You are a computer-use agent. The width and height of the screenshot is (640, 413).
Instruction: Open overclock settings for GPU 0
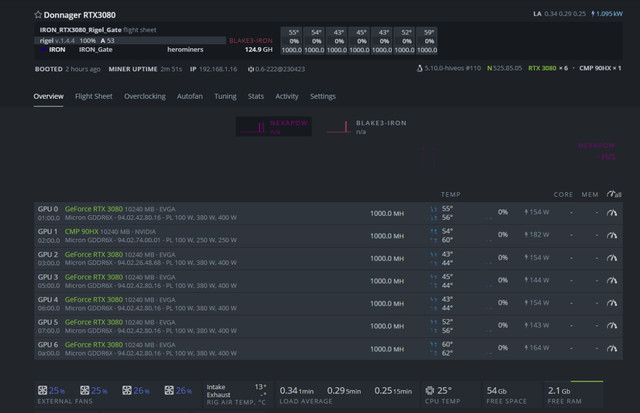[612, 213]
